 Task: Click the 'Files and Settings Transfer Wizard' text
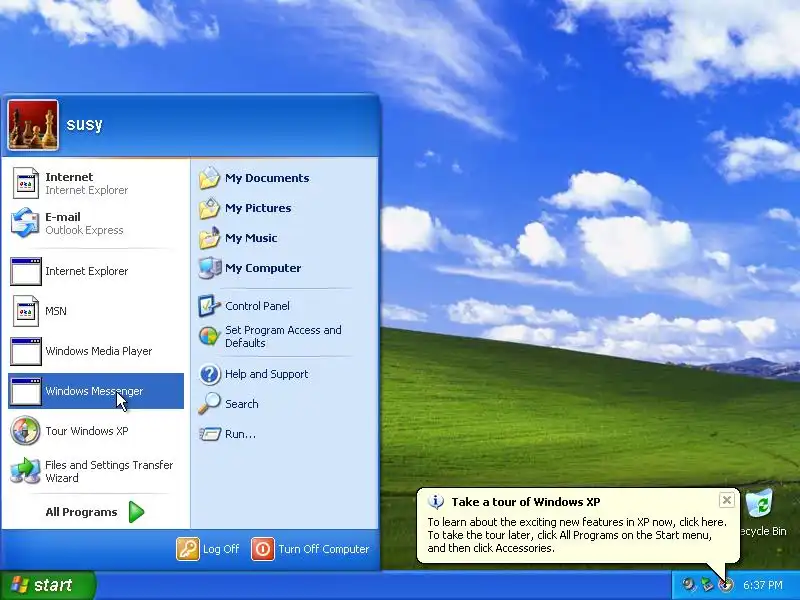pos(109,471)
